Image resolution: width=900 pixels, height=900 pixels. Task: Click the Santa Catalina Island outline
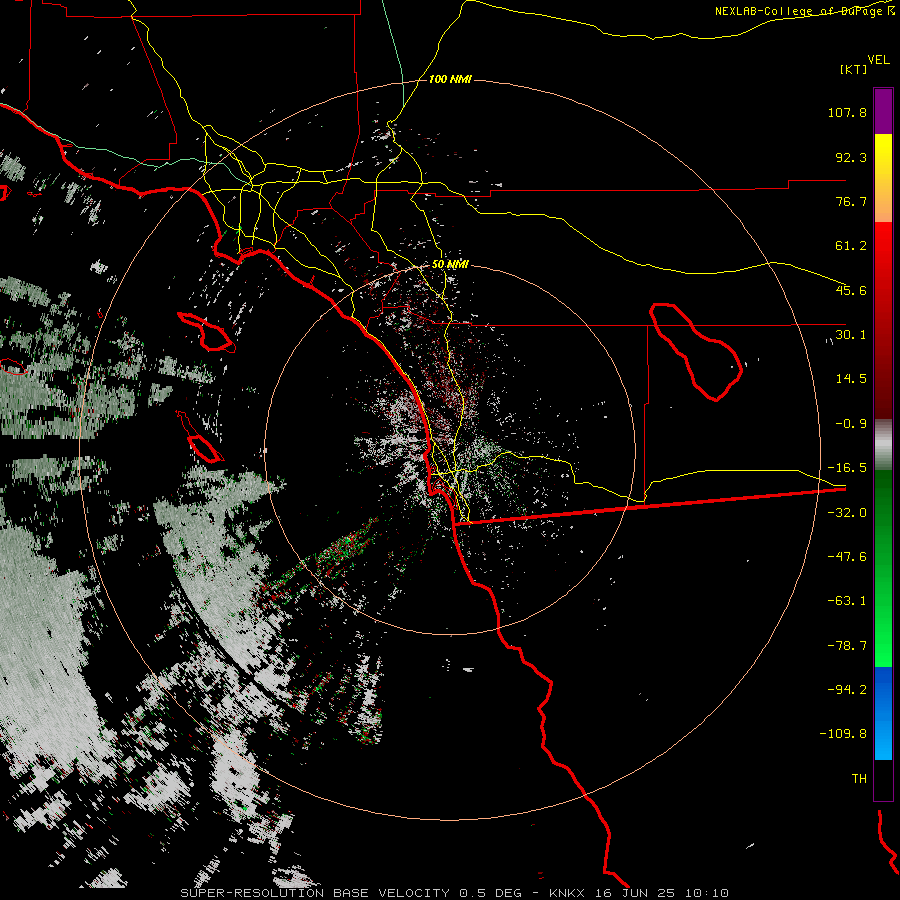click(x=207, y=332)
